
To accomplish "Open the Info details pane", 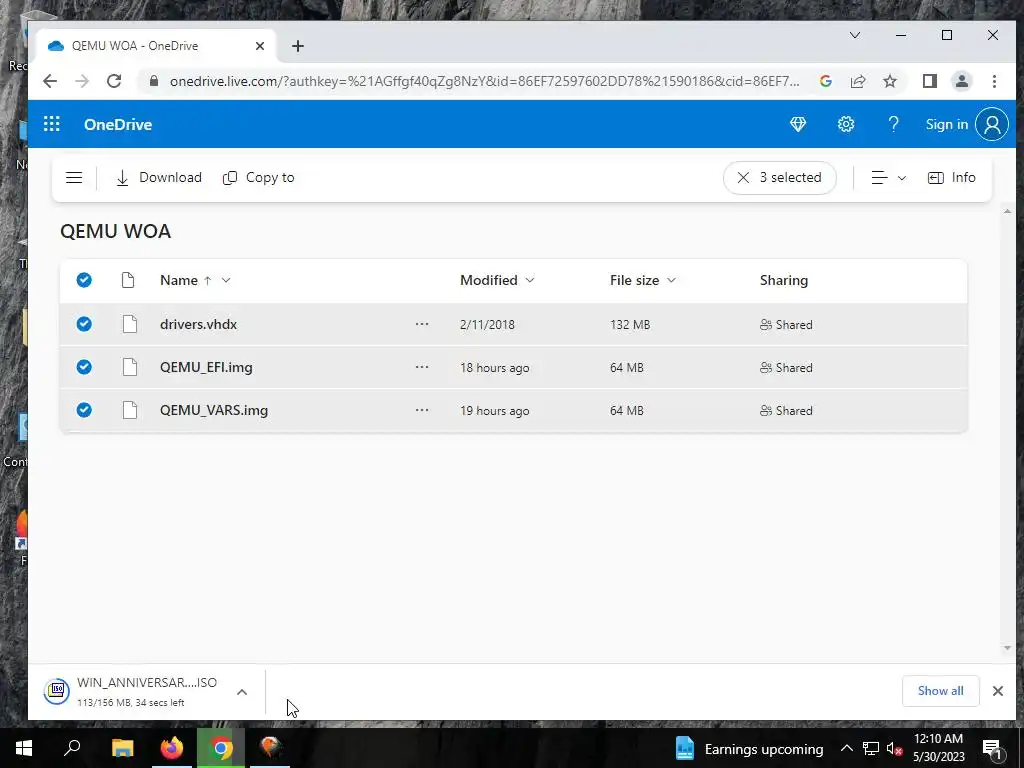I will [x=952, y=178].
